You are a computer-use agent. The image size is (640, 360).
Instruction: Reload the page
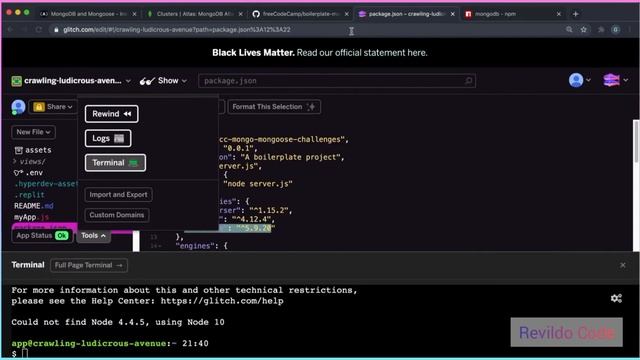[39, 30]
